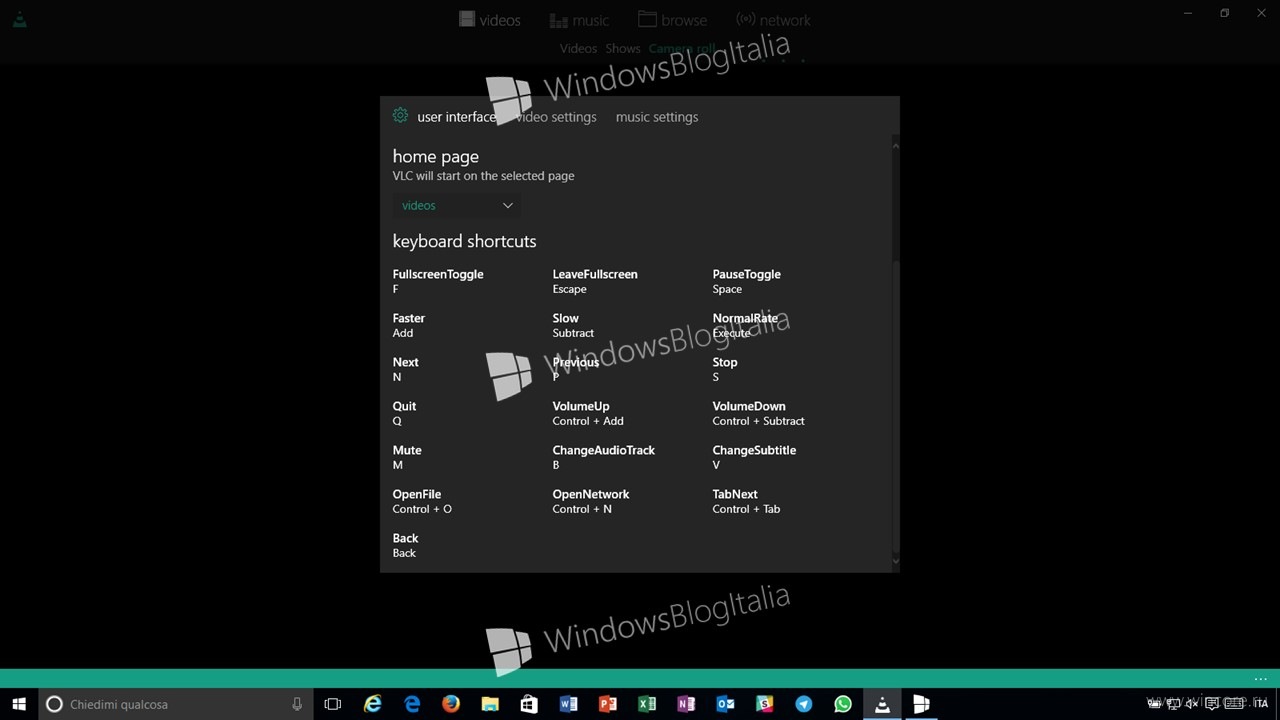Click the VolumeUp shortcut entry

[x=588, y=413]
